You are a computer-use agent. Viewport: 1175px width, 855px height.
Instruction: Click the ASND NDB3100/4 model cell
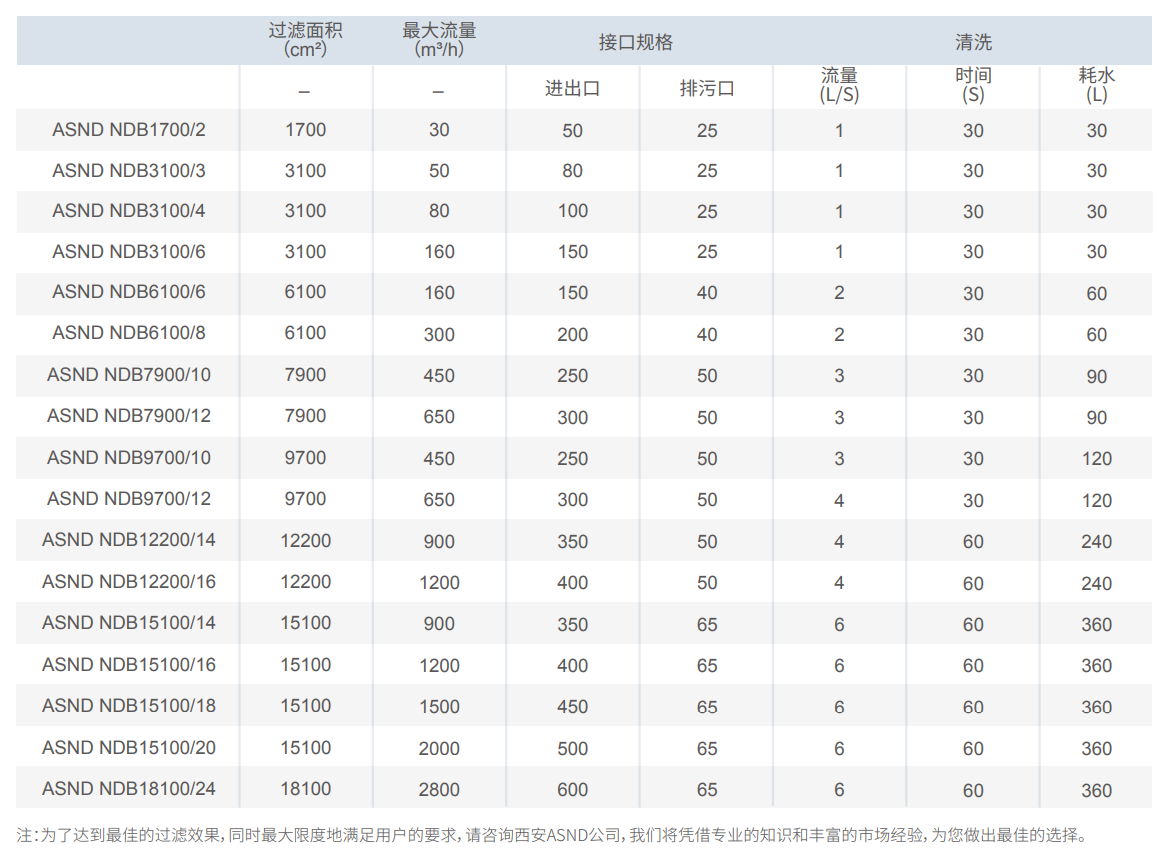[129, 211]
